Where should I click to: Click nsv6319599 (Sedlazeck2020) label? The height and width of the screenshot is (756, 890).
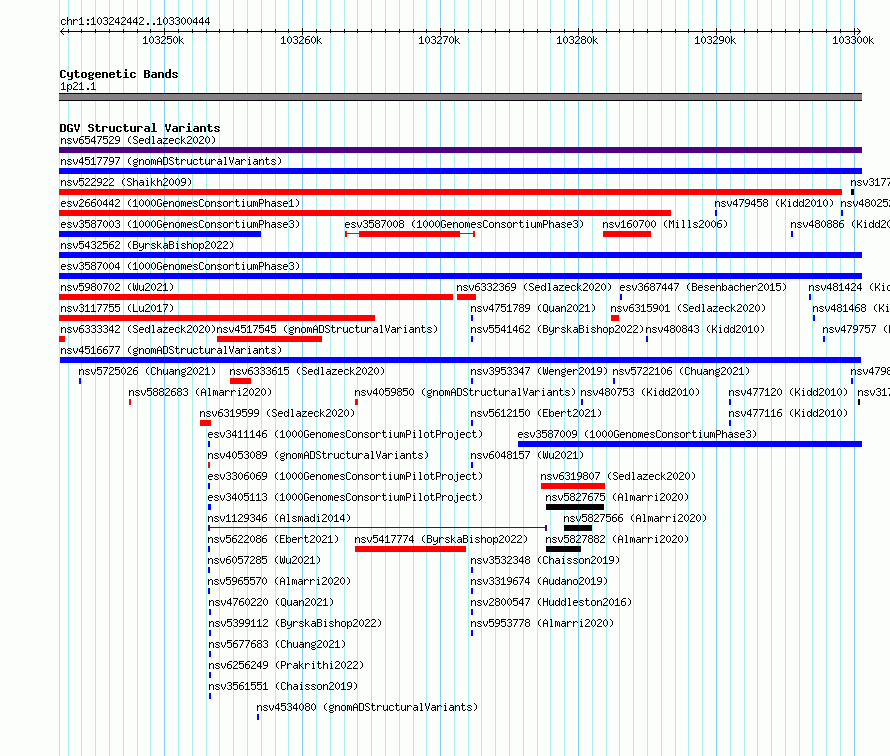[277, 413]
